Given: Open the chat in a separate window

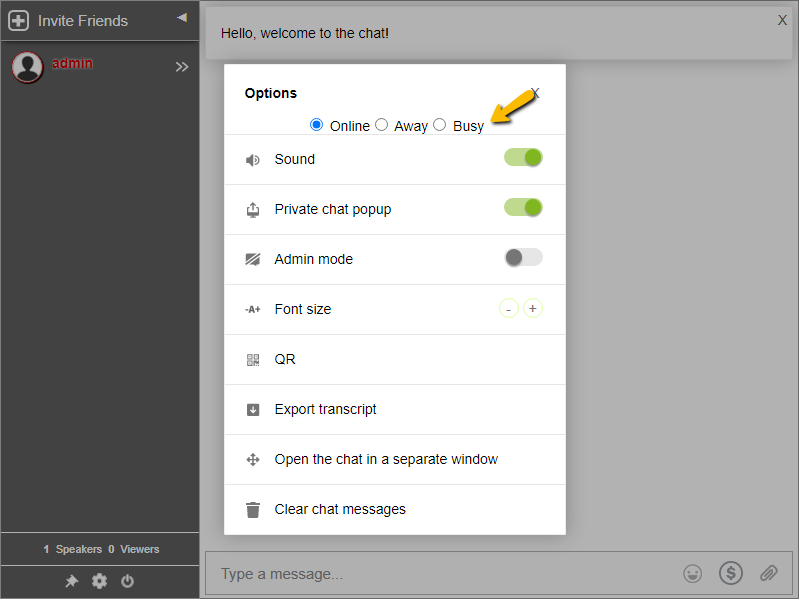Looking at the screenshot, I should (x=395, y=459).
